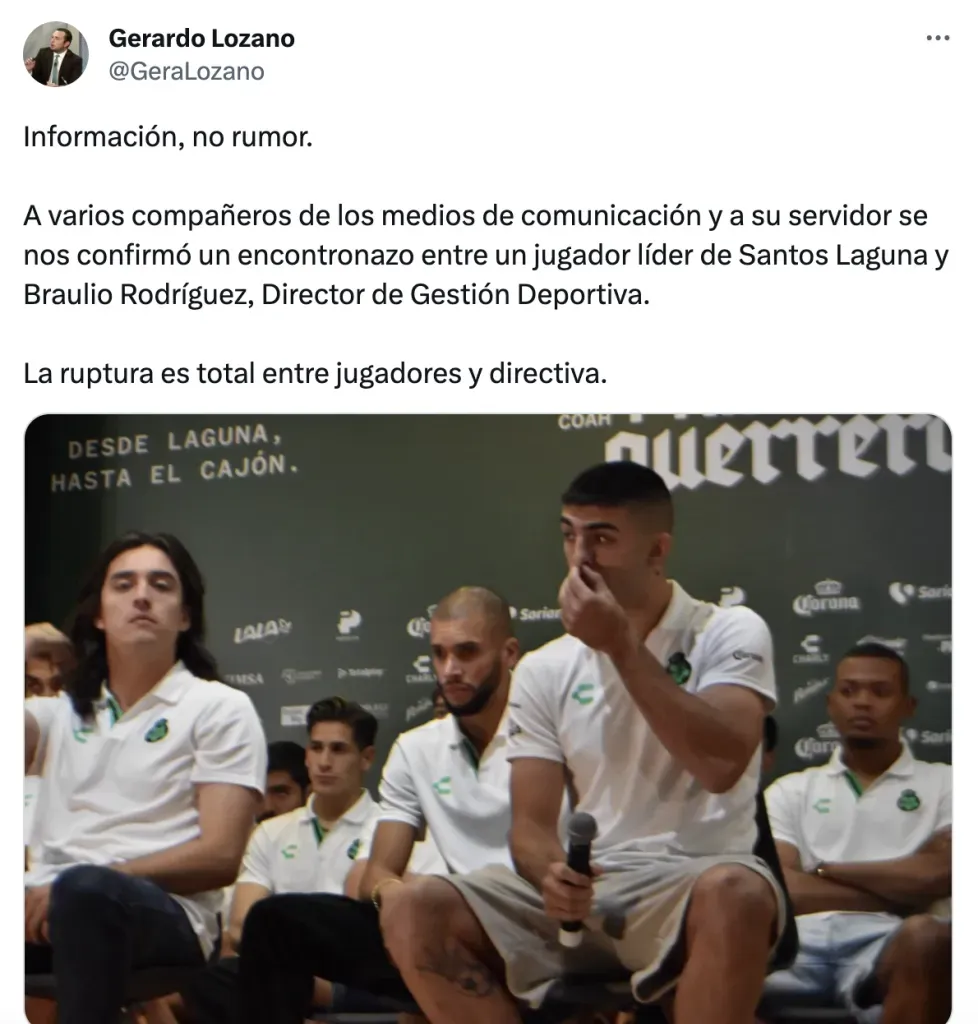
Task: Select the "Información, no rumor." text line
Action: click(x=168, y=136)
